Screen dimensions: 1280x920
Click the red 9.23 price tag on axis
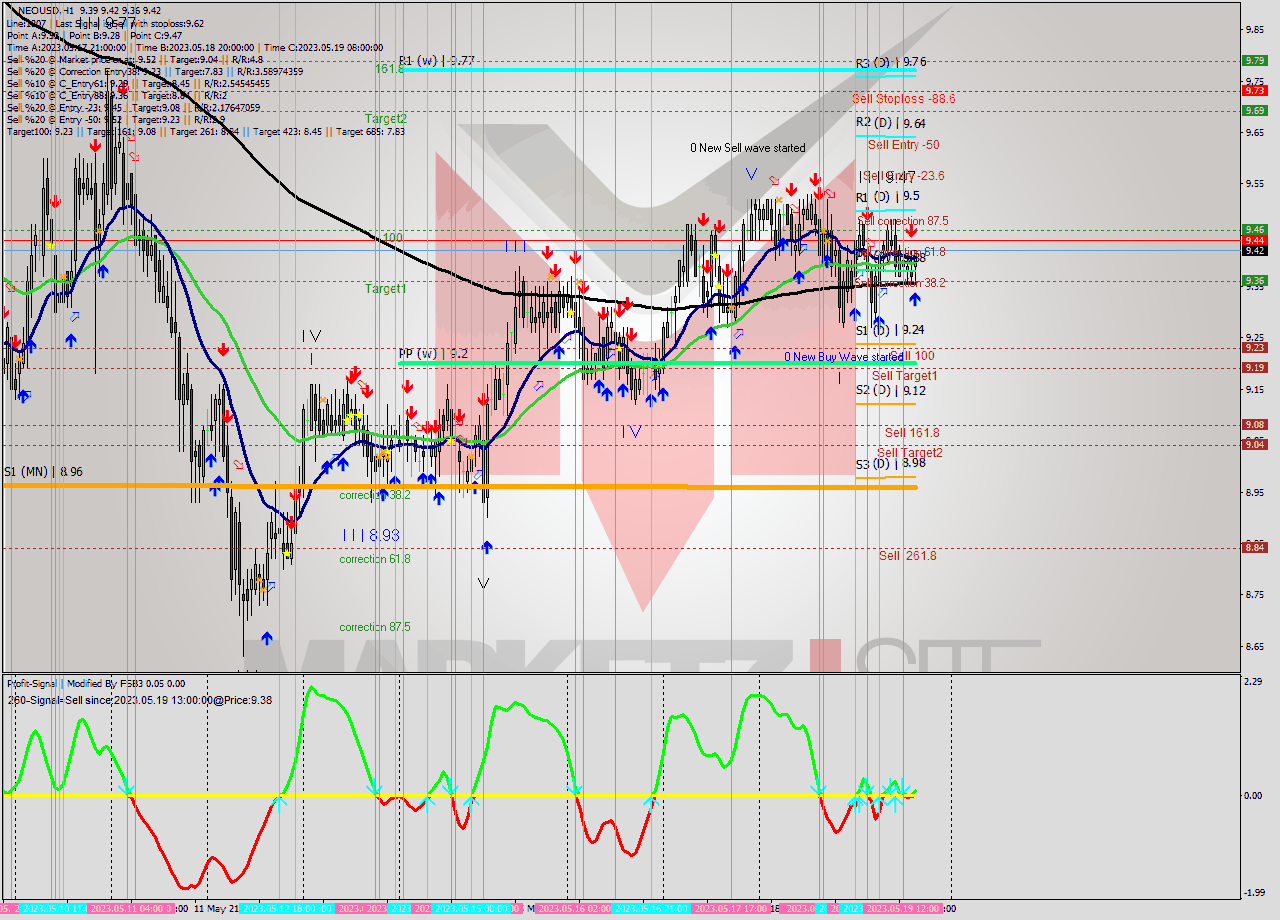point(1255,348)
